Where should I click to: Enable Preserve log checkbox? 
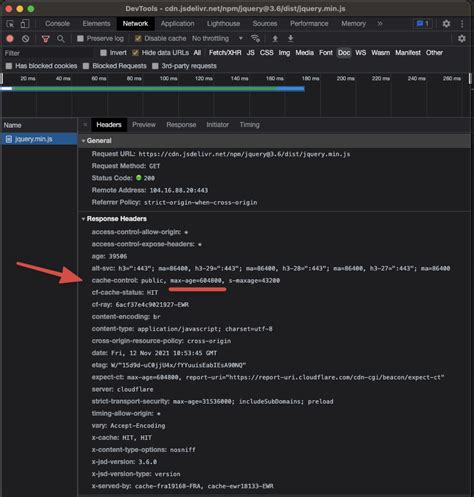point(80,39)
